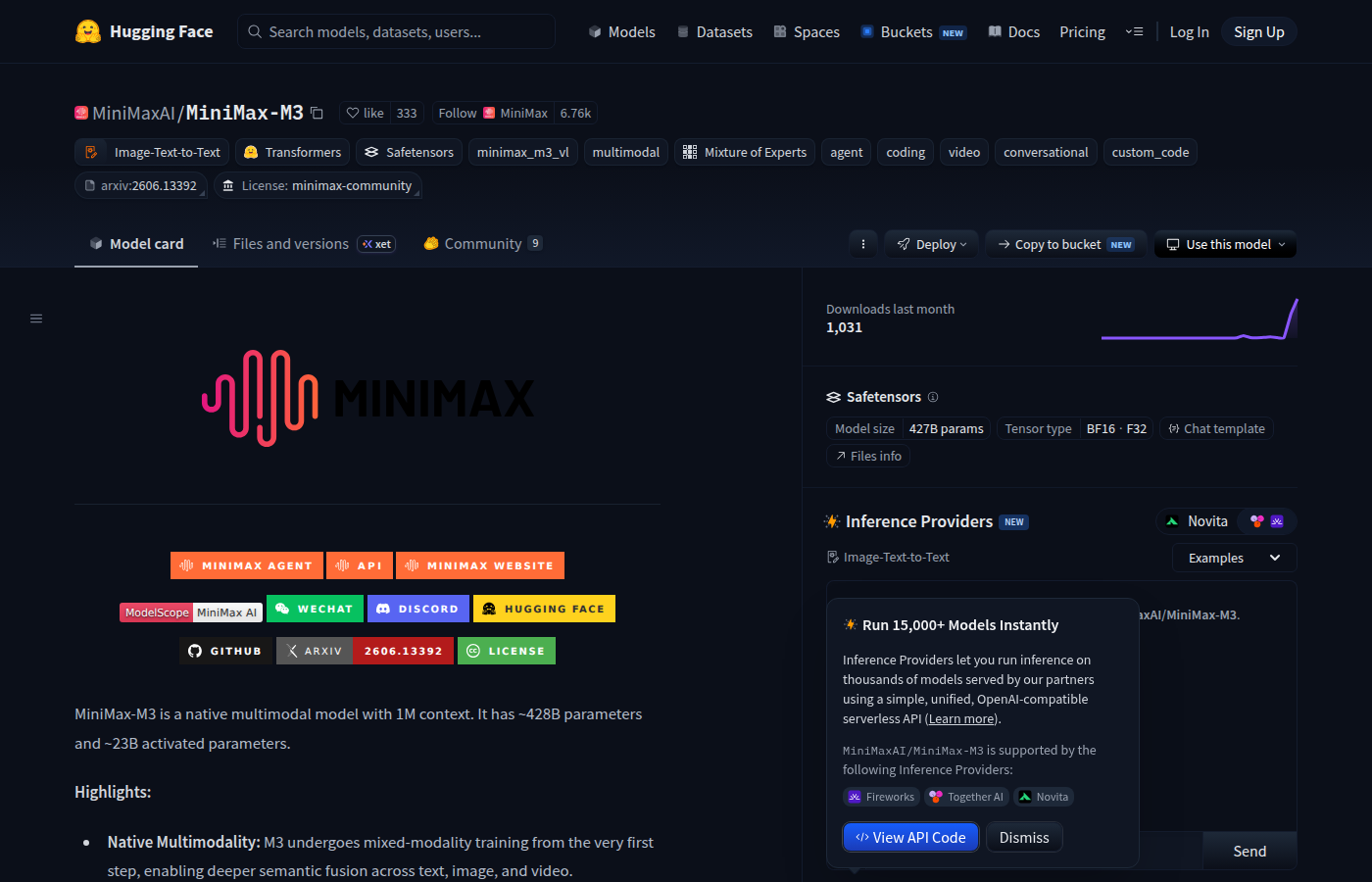The width and height of the screenshot is (1372, 882).
Task: Open the Community tab
Action: coord(483,244)
